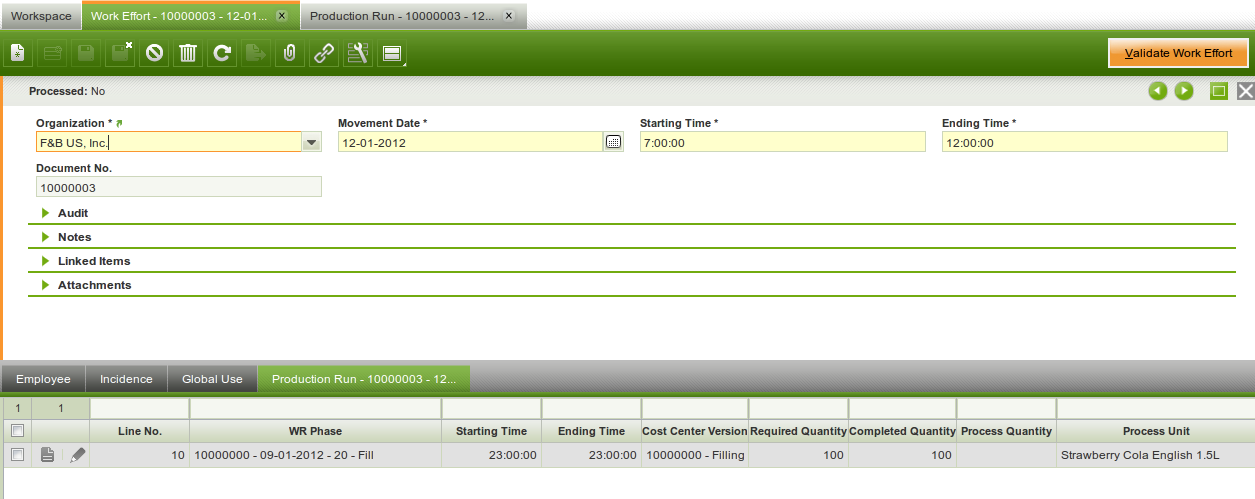Expand the Notes section
1255x499 pixels.
tap(45, 237)
